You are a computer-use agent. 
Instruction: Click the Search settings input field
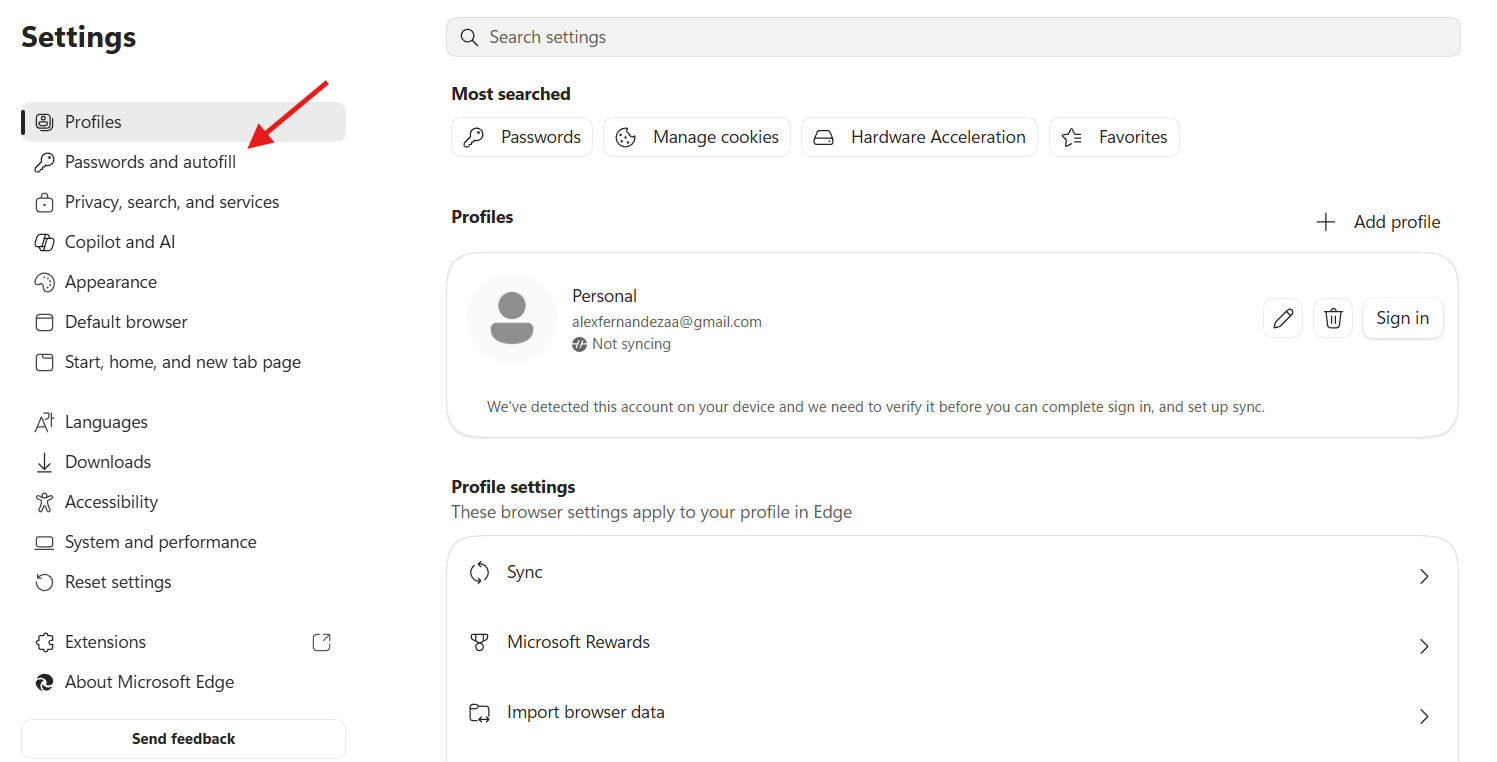tap(953, 37)
